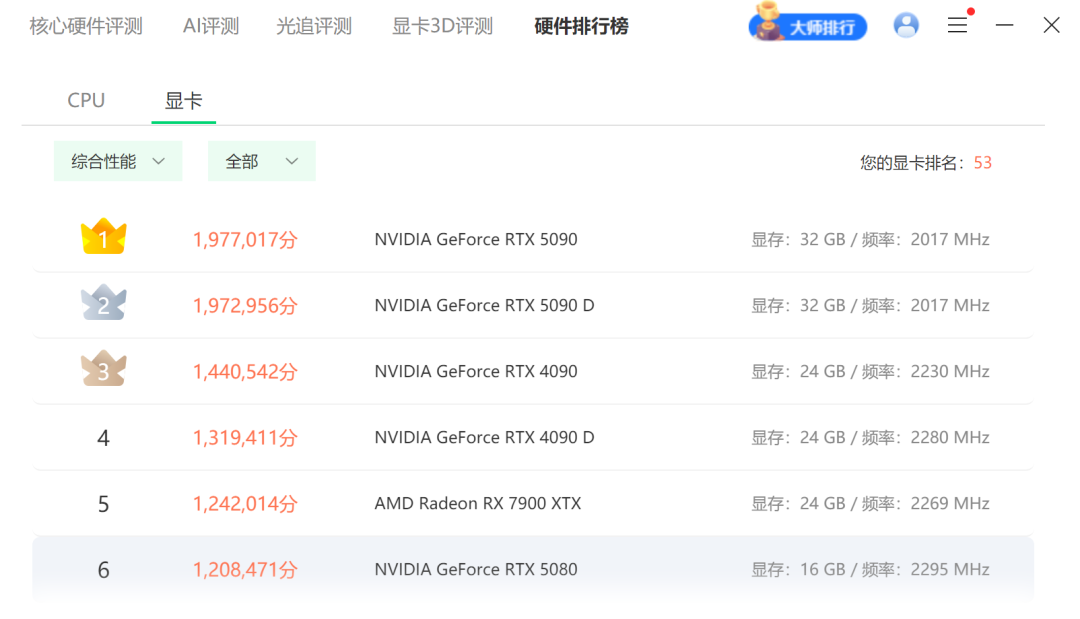Click the bronze rank 3 crown icon
The height and width of the screenshot is (619, 1080).
click(x=103, y=368)
